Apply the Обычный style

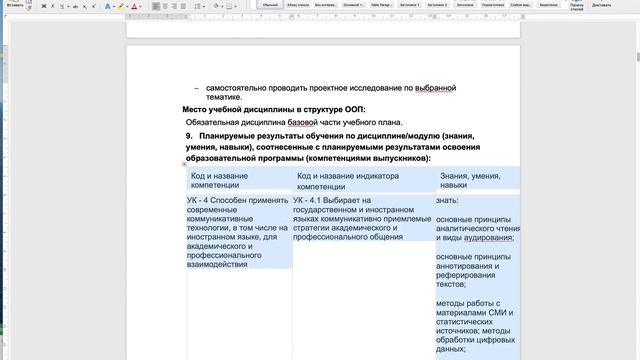(270, 4)
